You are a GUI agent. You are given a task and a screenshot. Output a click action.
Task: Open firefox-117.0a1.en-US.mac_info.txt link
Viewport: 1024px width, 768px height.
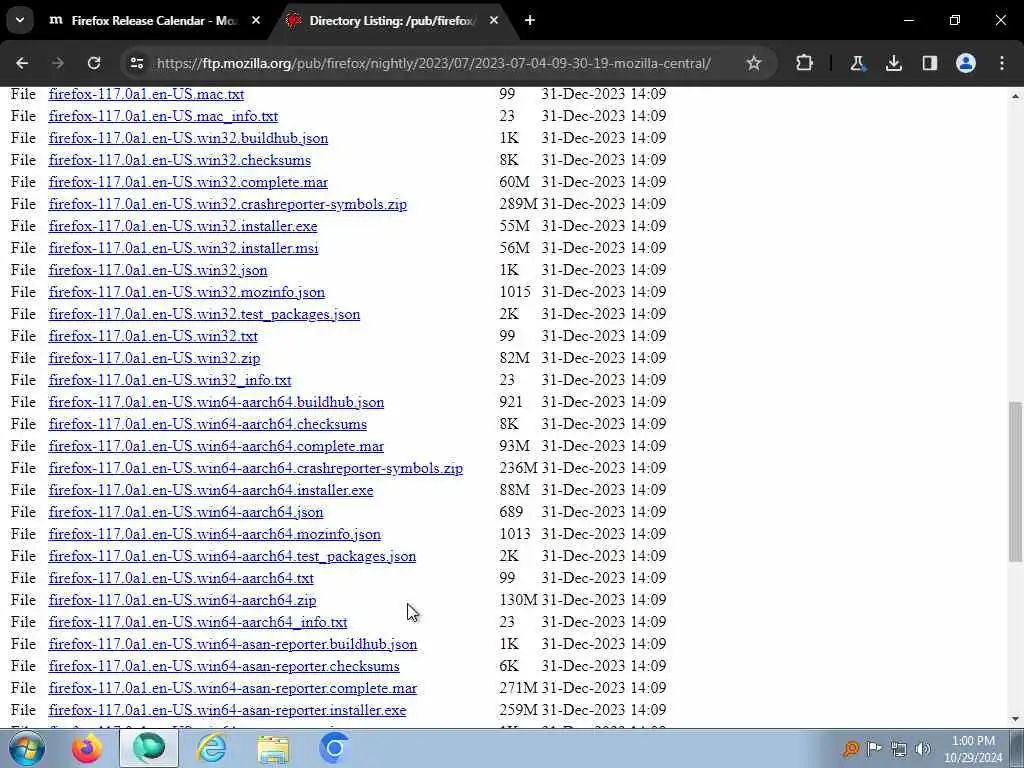pyautogui.click(x=163, y=116)
